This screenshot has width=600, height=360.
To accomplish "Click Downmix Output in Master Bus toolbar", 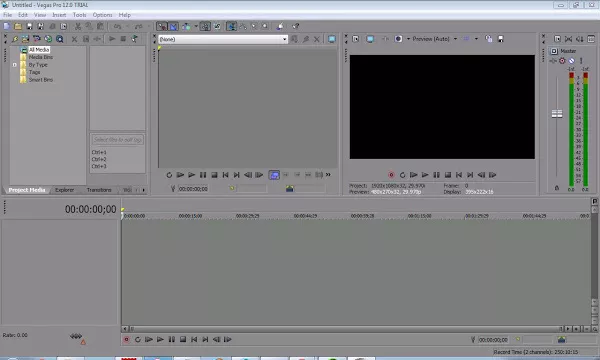I will tap(569, 39).
